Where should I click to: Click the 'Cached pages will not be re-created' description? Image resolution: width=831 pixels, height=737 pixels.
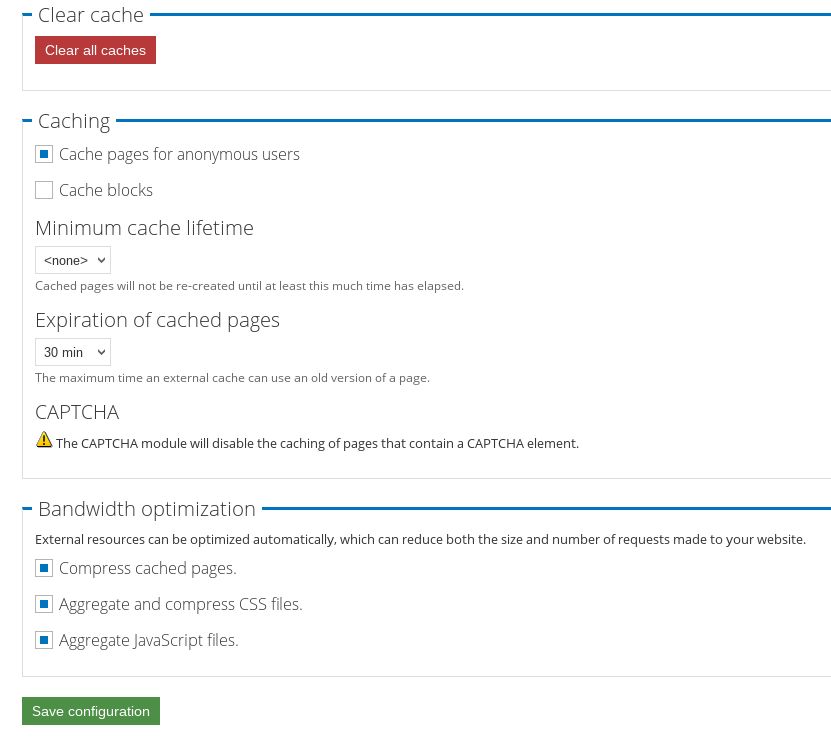[250, 286]
